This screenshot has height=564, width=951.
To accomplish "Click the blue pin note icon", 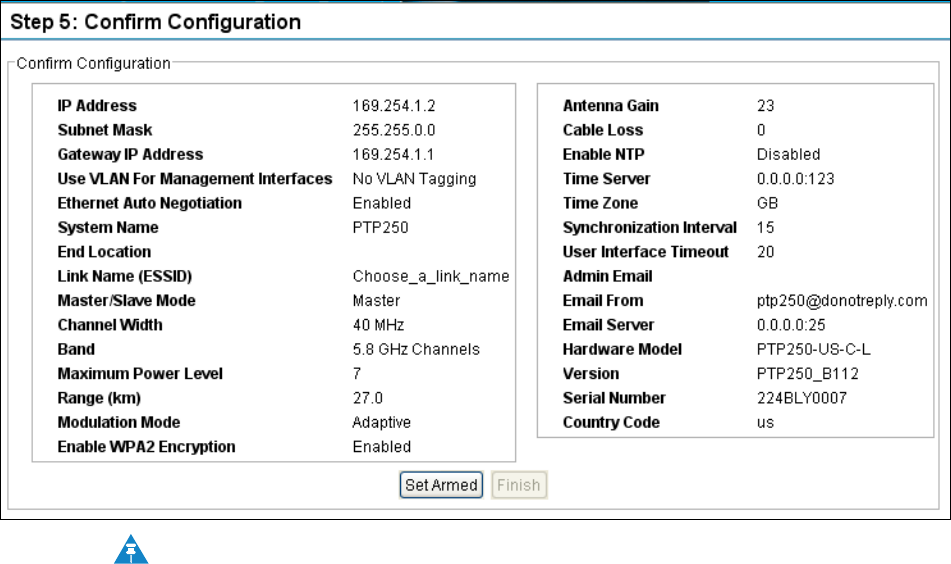I will pos(131,549).
